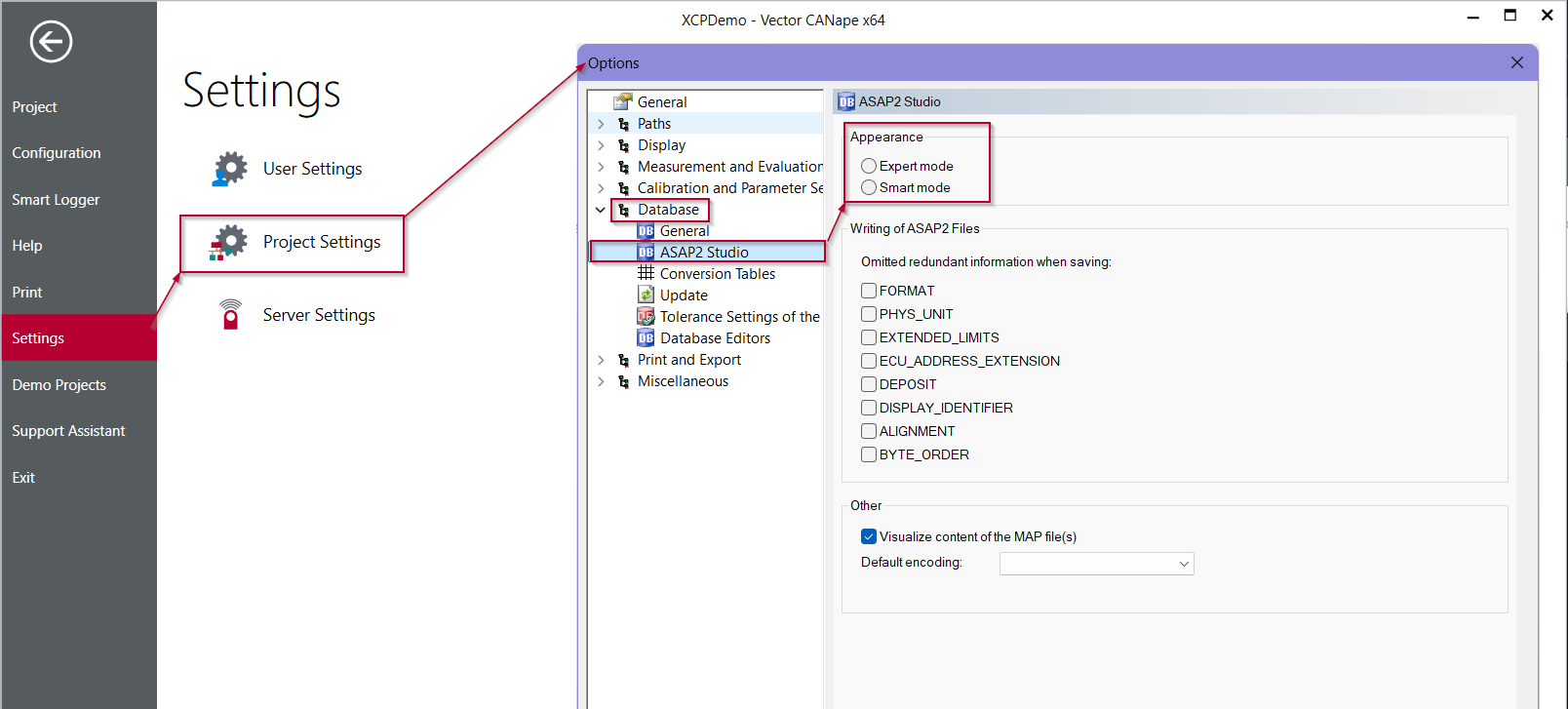Image resolution: width=1568 pixels, height=709 pixels.
Task: Enable the PHYS_UNIT checkbox
Action: pos(869,314)
